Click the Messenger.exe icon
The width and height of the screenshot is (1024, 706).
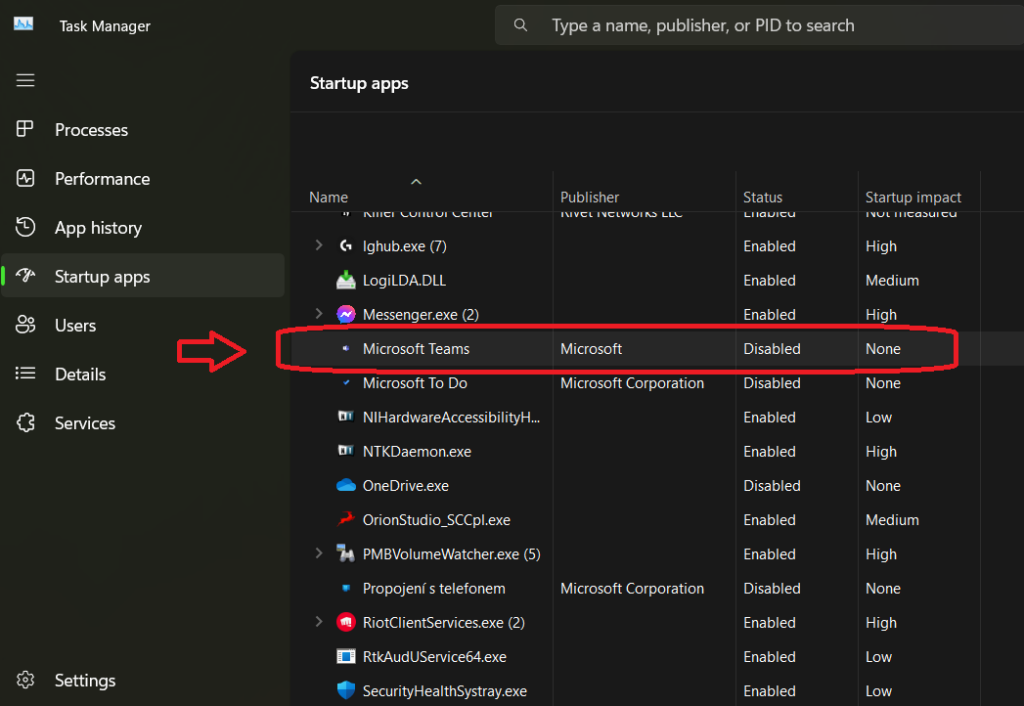coord(345,314)
